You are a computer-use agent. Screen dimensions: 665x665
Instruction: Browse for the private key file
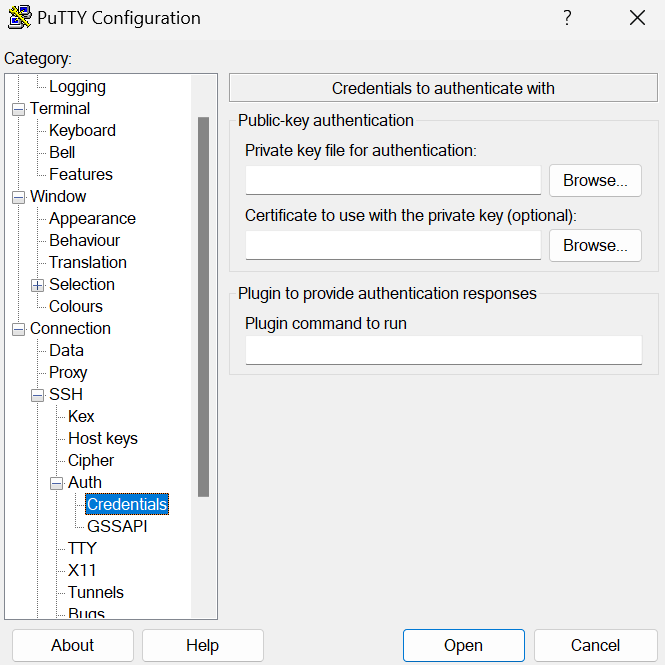[595, 181]
